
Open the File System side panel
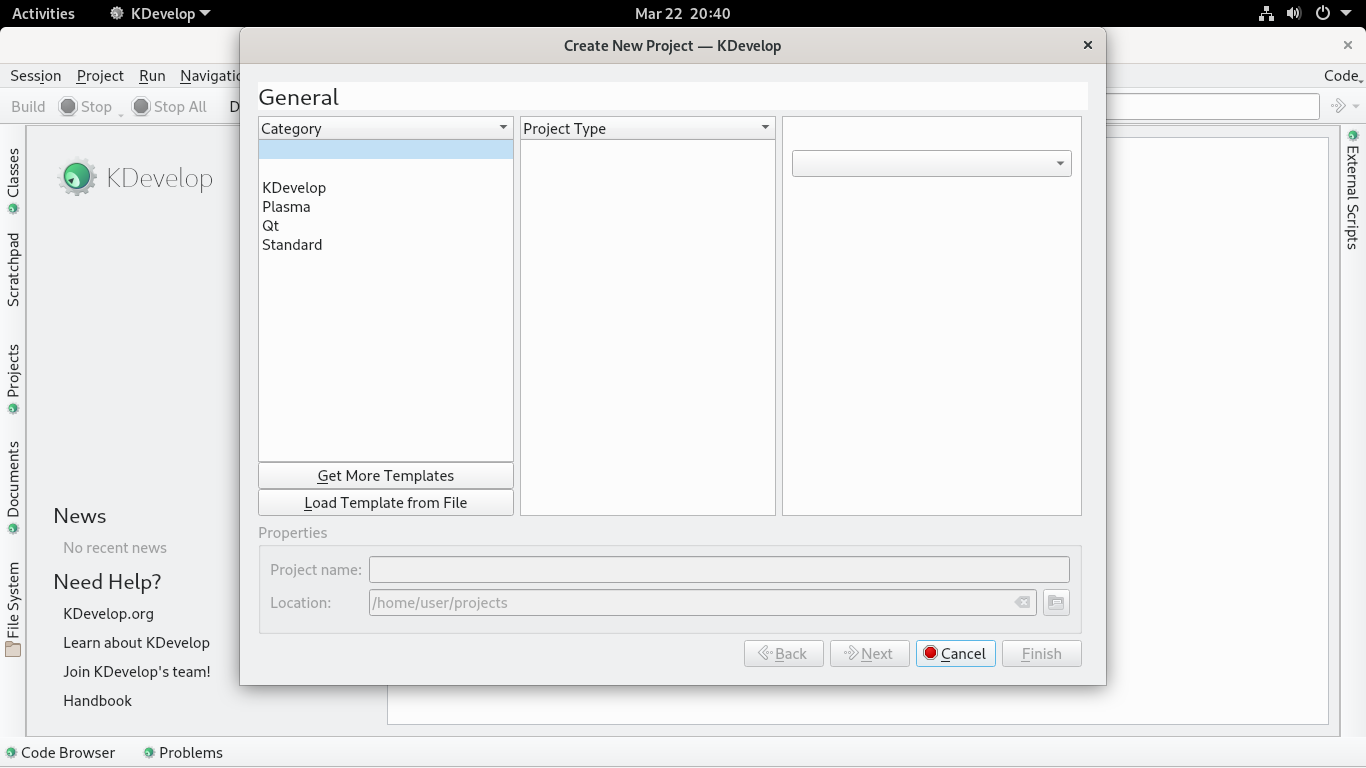pos(13,608)
